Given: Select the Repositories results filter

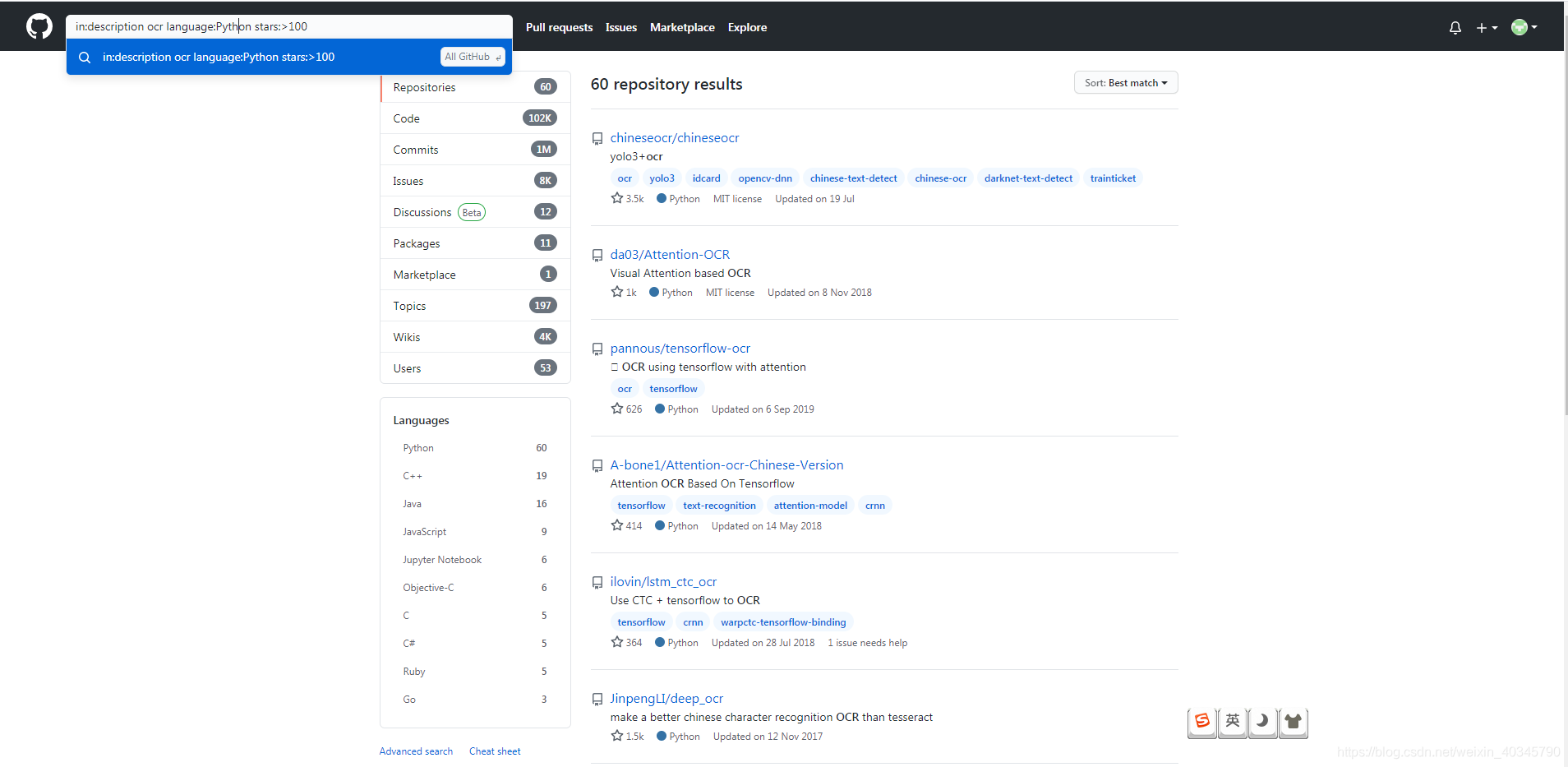Looking at the screenshot, I should [475, 87].
